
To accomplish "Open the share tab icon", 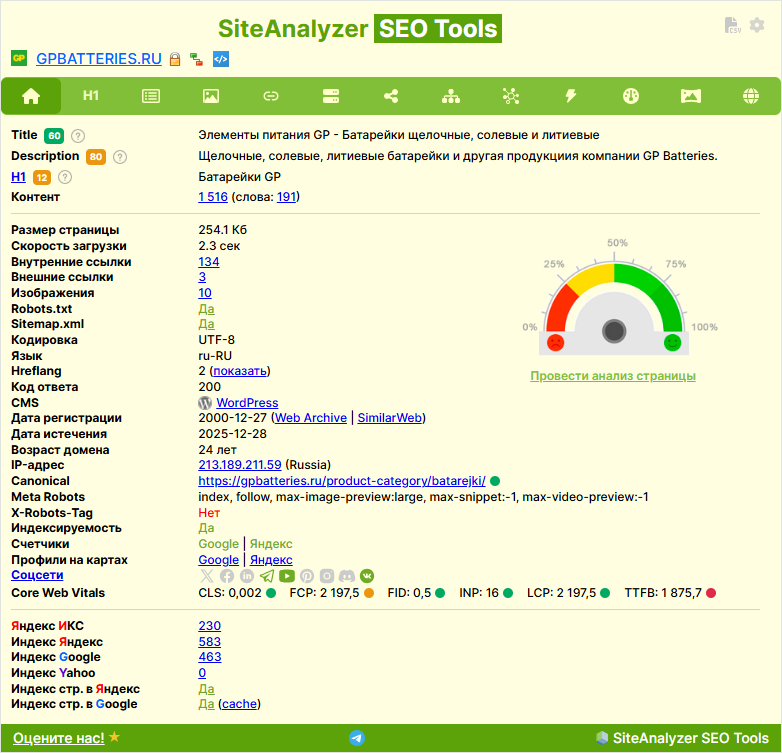I will tap(391, 96).
